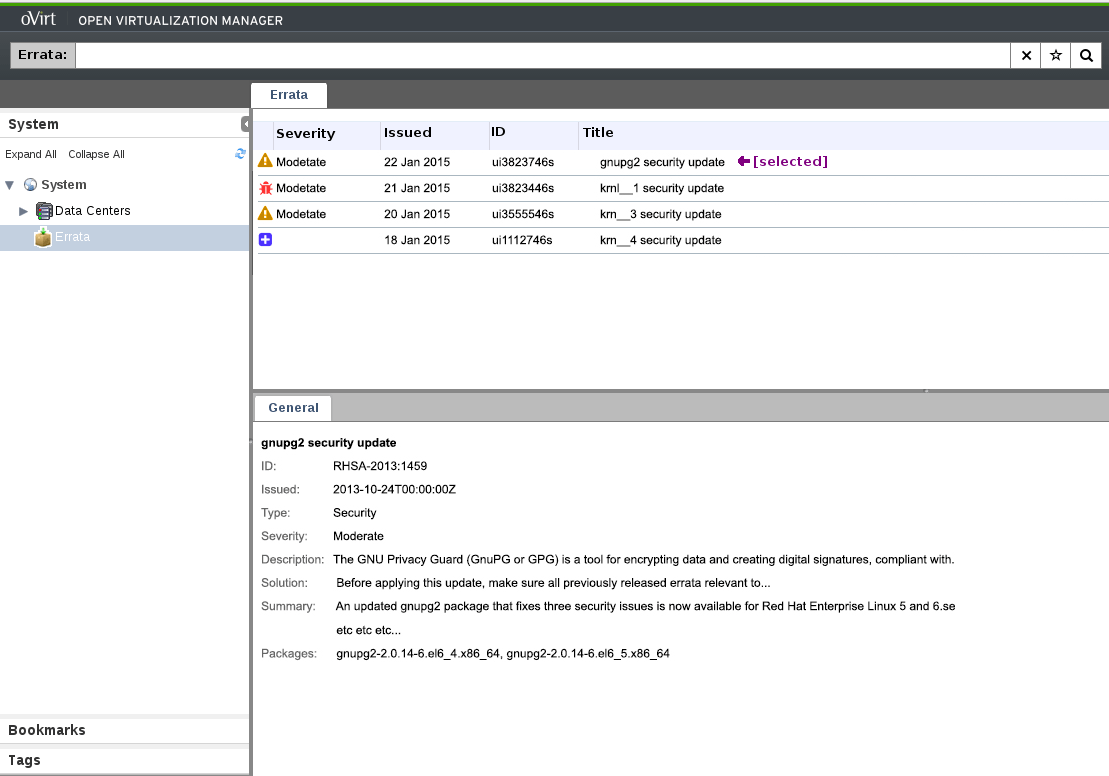Click the Collapse All link
1109x776 pixels.
(96, 154)
